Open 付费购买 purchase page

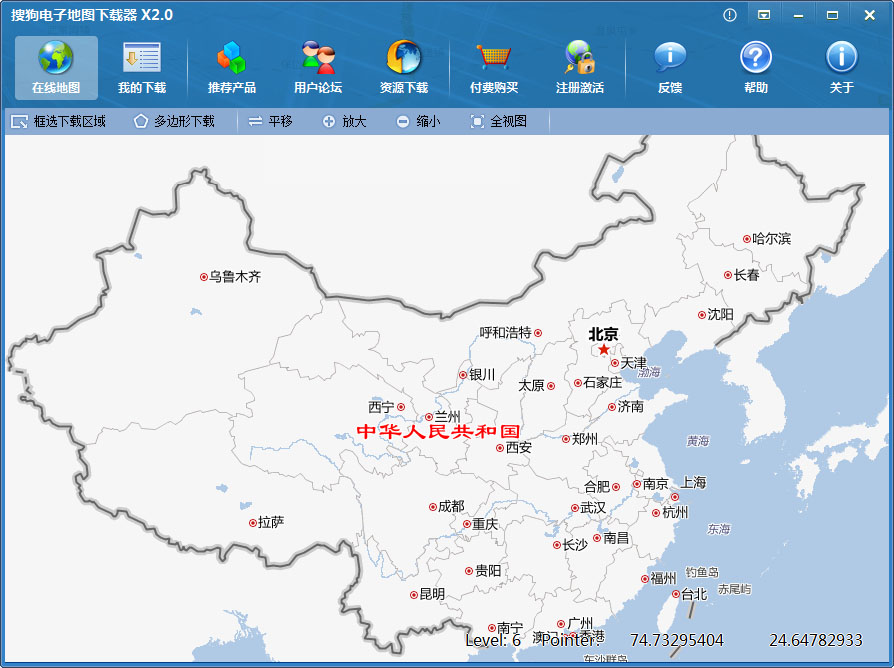click(x=494, y=67)
